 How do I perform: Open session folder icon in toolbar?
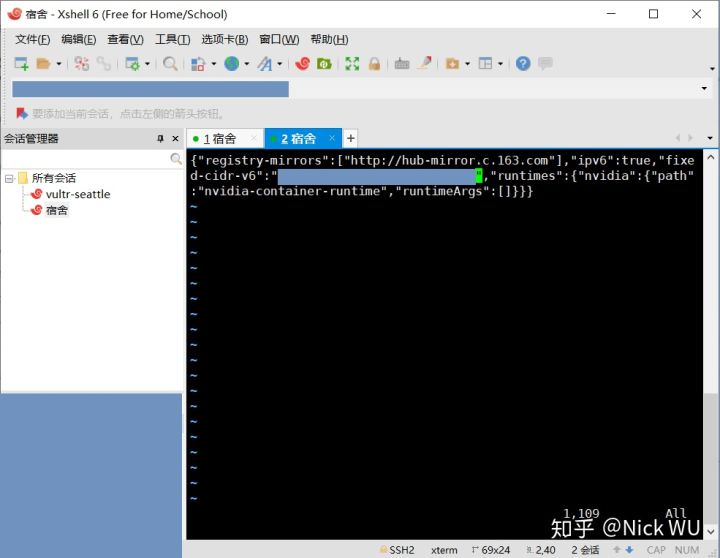43,63
